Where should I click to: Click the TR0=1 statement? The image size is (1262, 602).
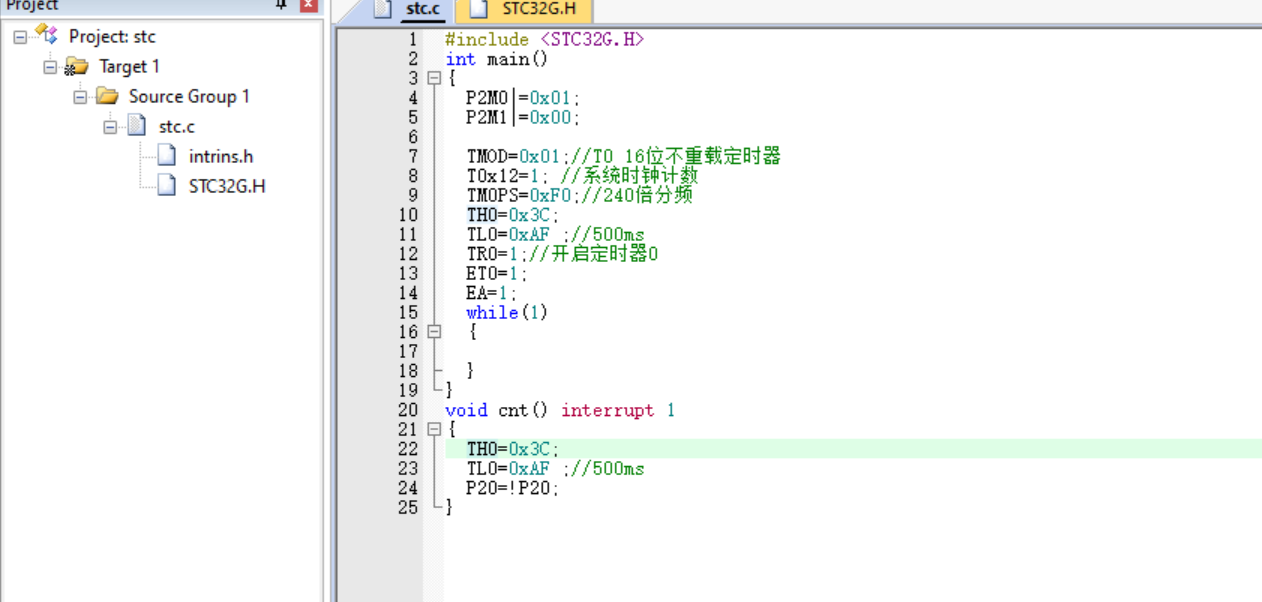tap(497, 254)
